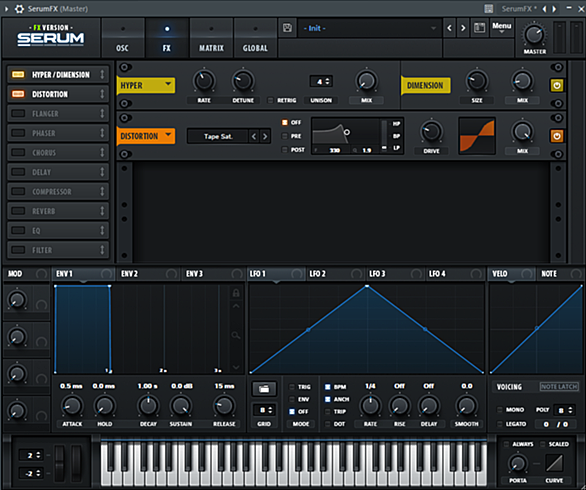Click the envelope scroll down chevron
Viewport: 586px width, 490px height.
(x=236, y=367)
